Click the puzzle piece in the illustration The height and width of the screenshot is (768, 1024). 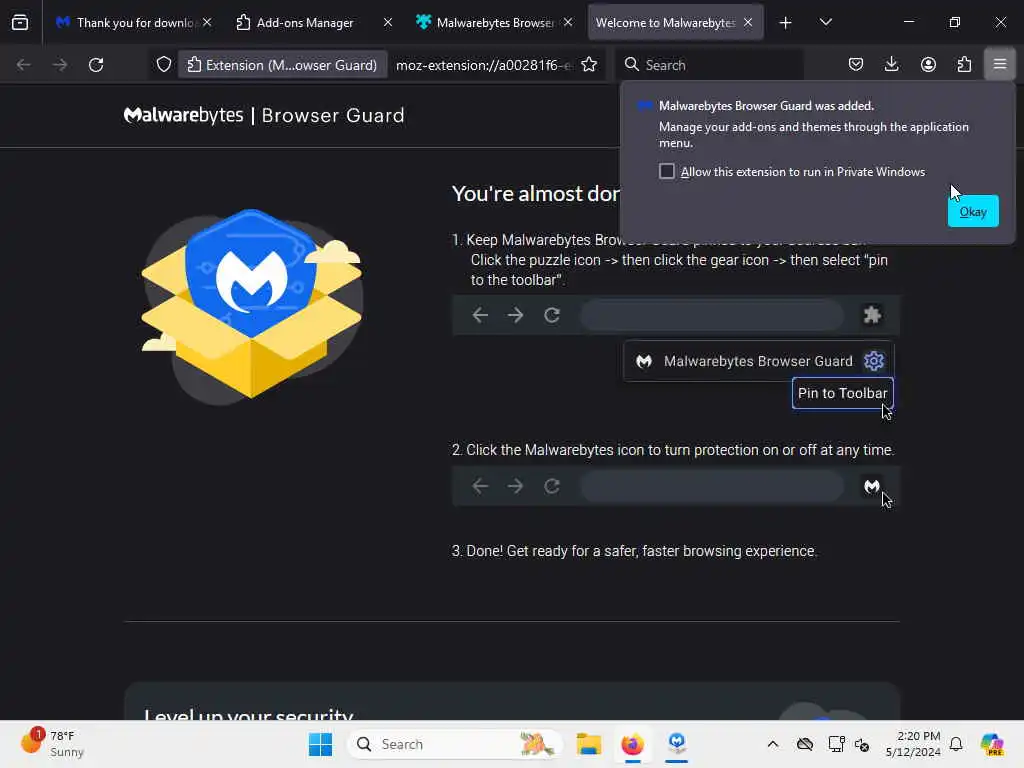click(x=872, y=315)
